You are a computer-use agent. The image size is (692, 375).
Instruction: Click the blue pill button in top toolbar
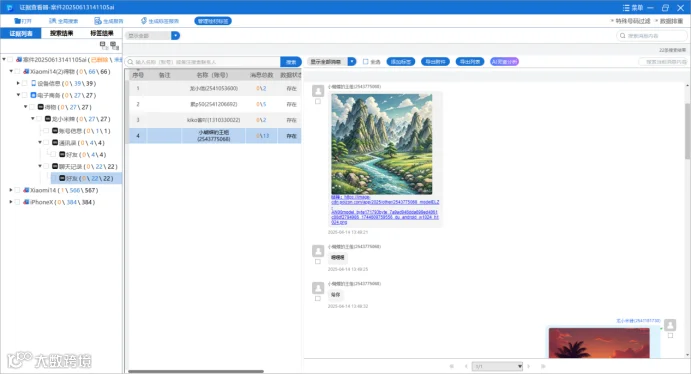[213, 21]
